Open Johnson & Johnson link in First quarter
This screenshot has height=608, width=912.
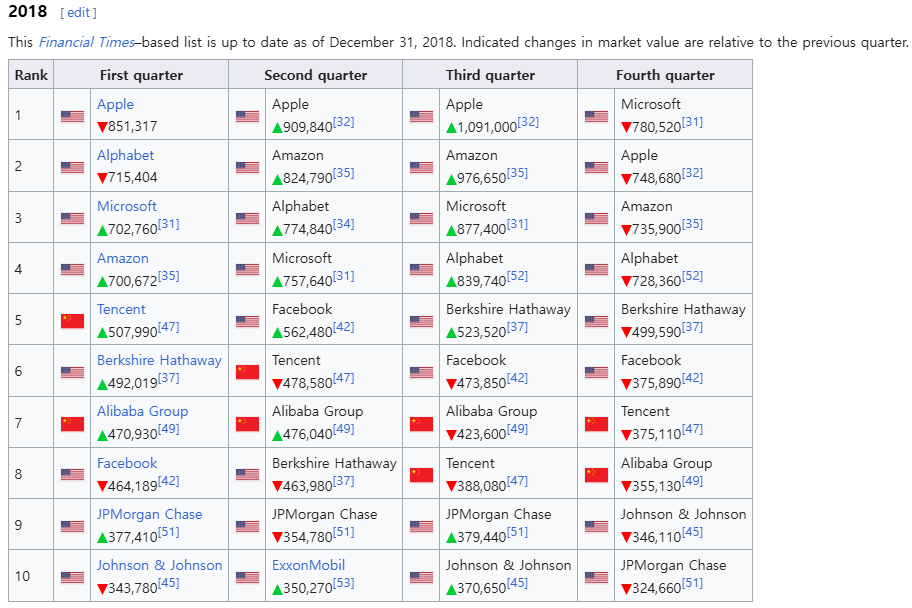[x=159, y=565]
